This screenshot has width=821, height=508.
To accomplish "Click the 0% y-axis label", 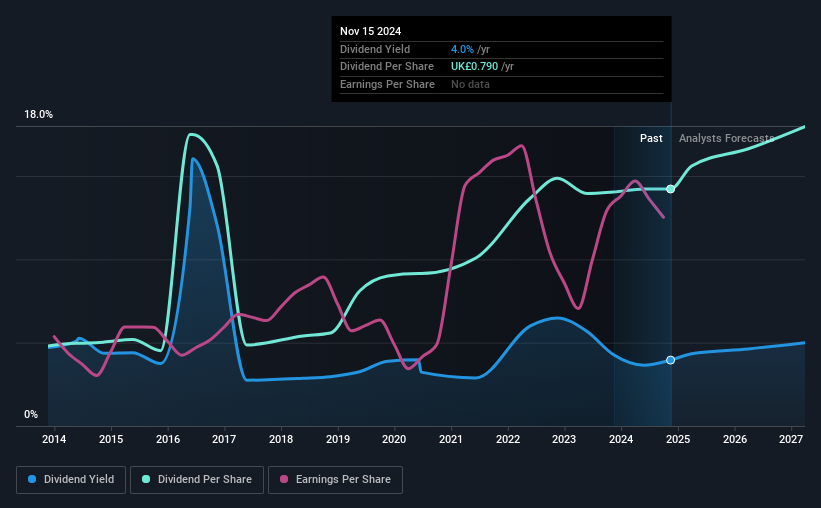I will tap(31, 415).
